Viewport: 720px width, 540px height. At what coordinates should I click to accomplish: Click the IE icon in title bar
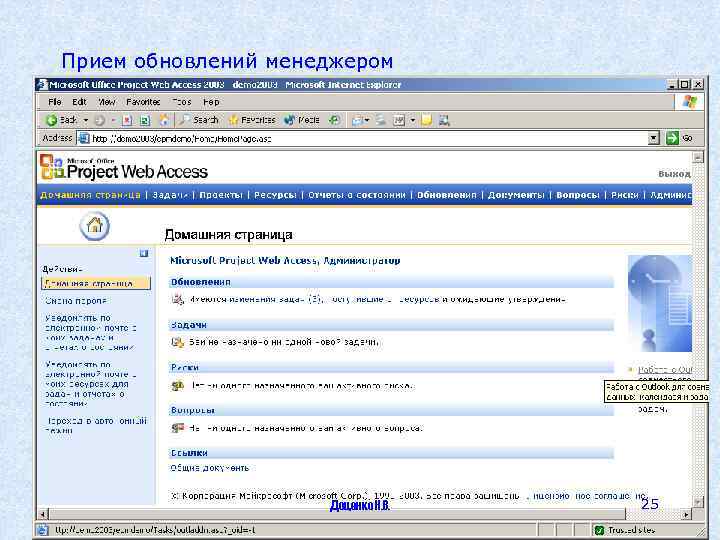click(x=42, y=84)
